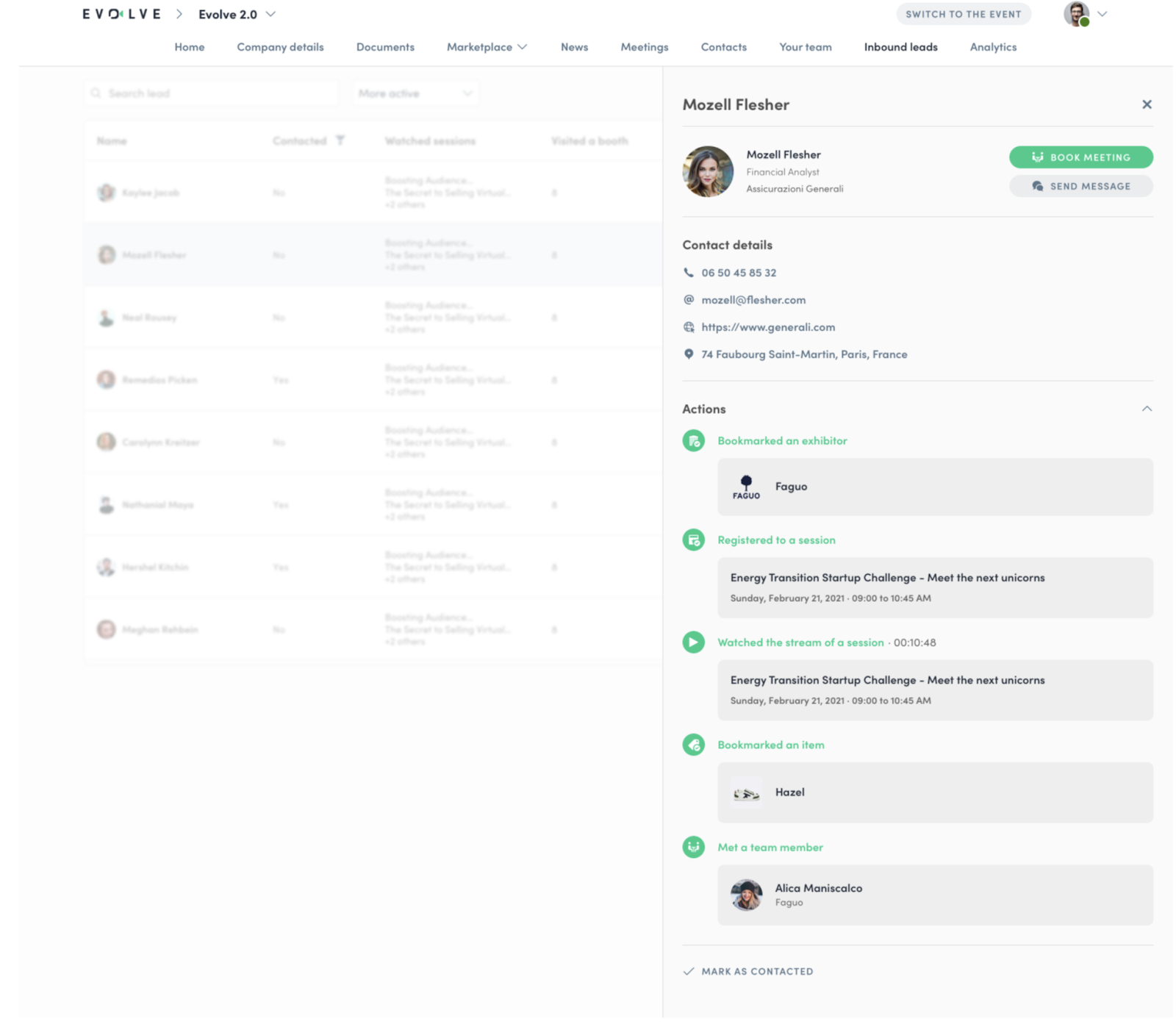Click the Bookmarked an exhibitor action icon
The image size is (1176, 1035).
pos(693,441)
